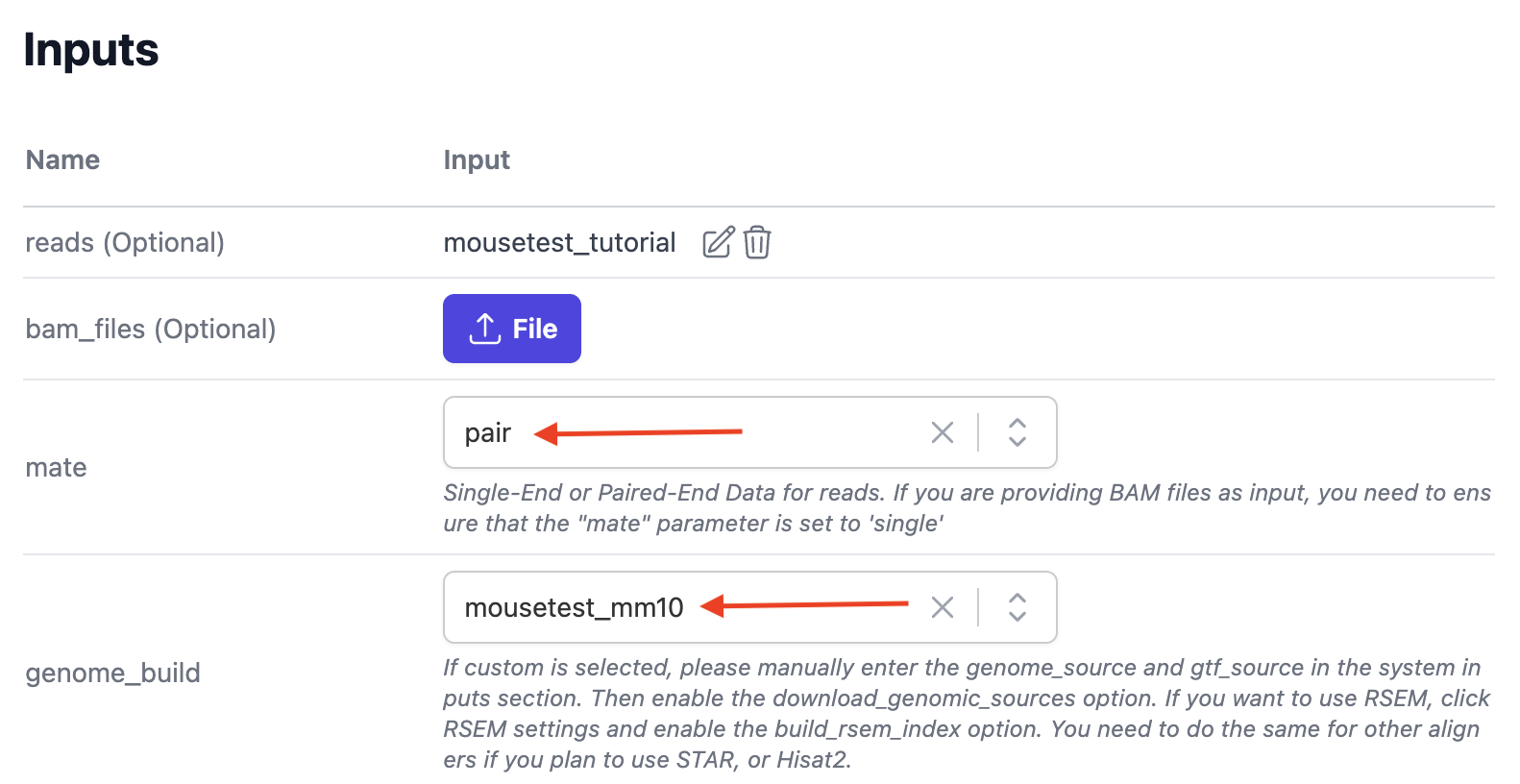
Task: Click the 'genome_build' row label
Action: pos(112,674)
